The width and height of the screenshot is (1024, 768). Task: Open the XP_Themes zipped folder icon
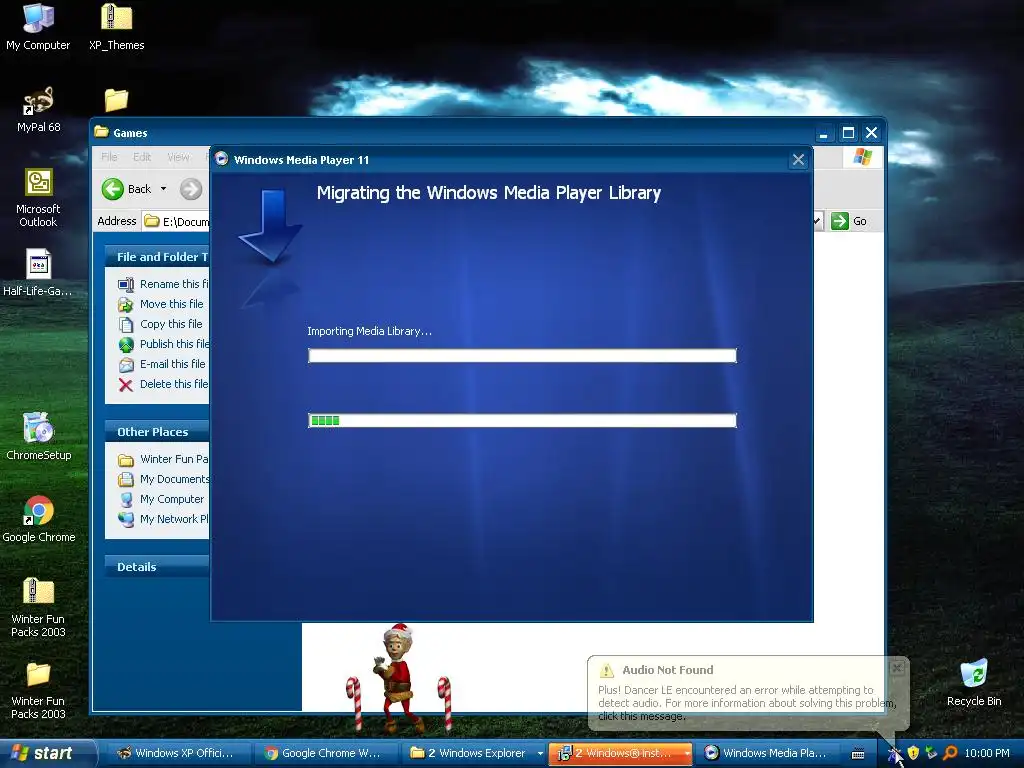point(116,26)
